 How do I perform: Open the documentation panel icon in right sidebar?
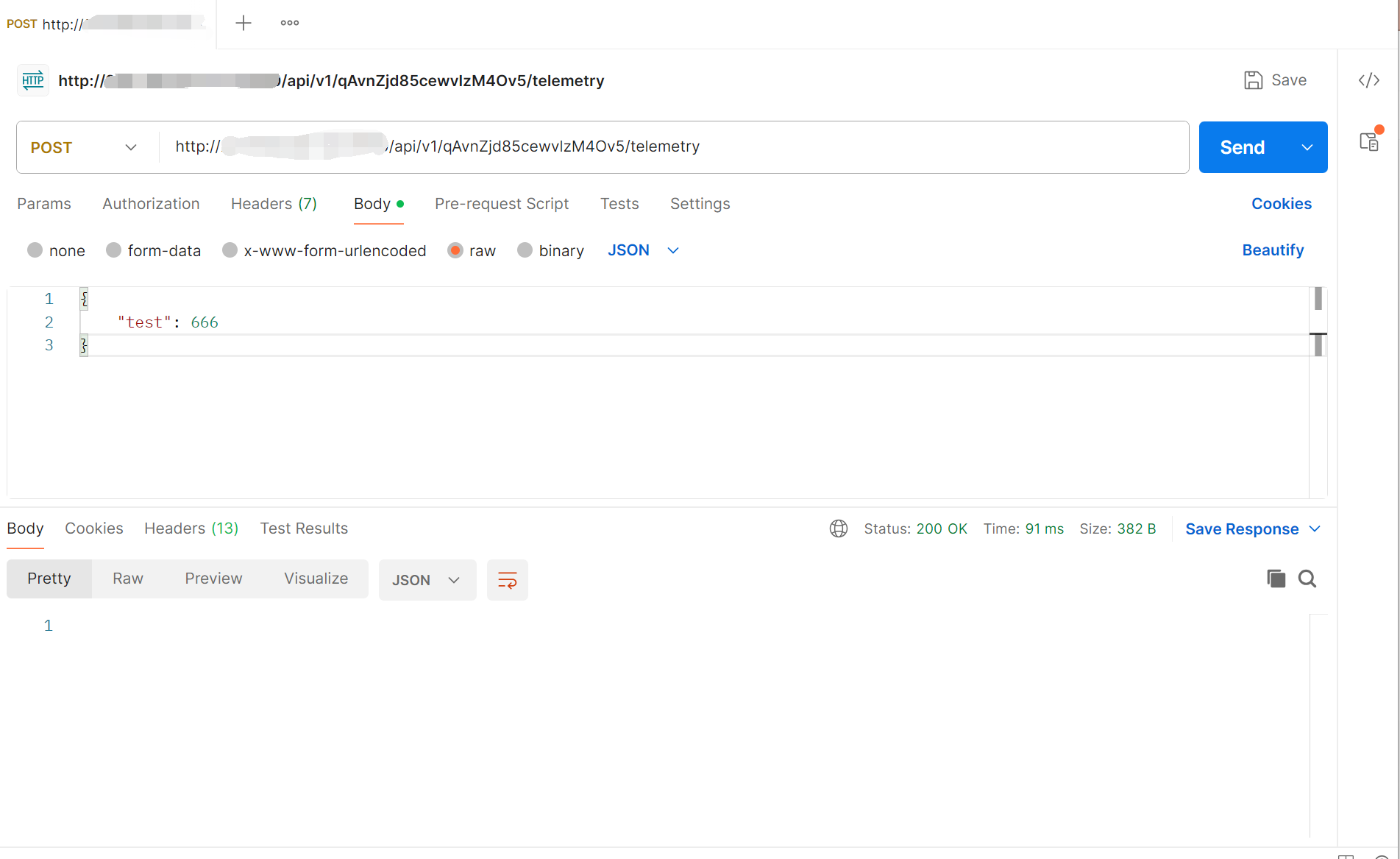click(x=1369, y=141)
